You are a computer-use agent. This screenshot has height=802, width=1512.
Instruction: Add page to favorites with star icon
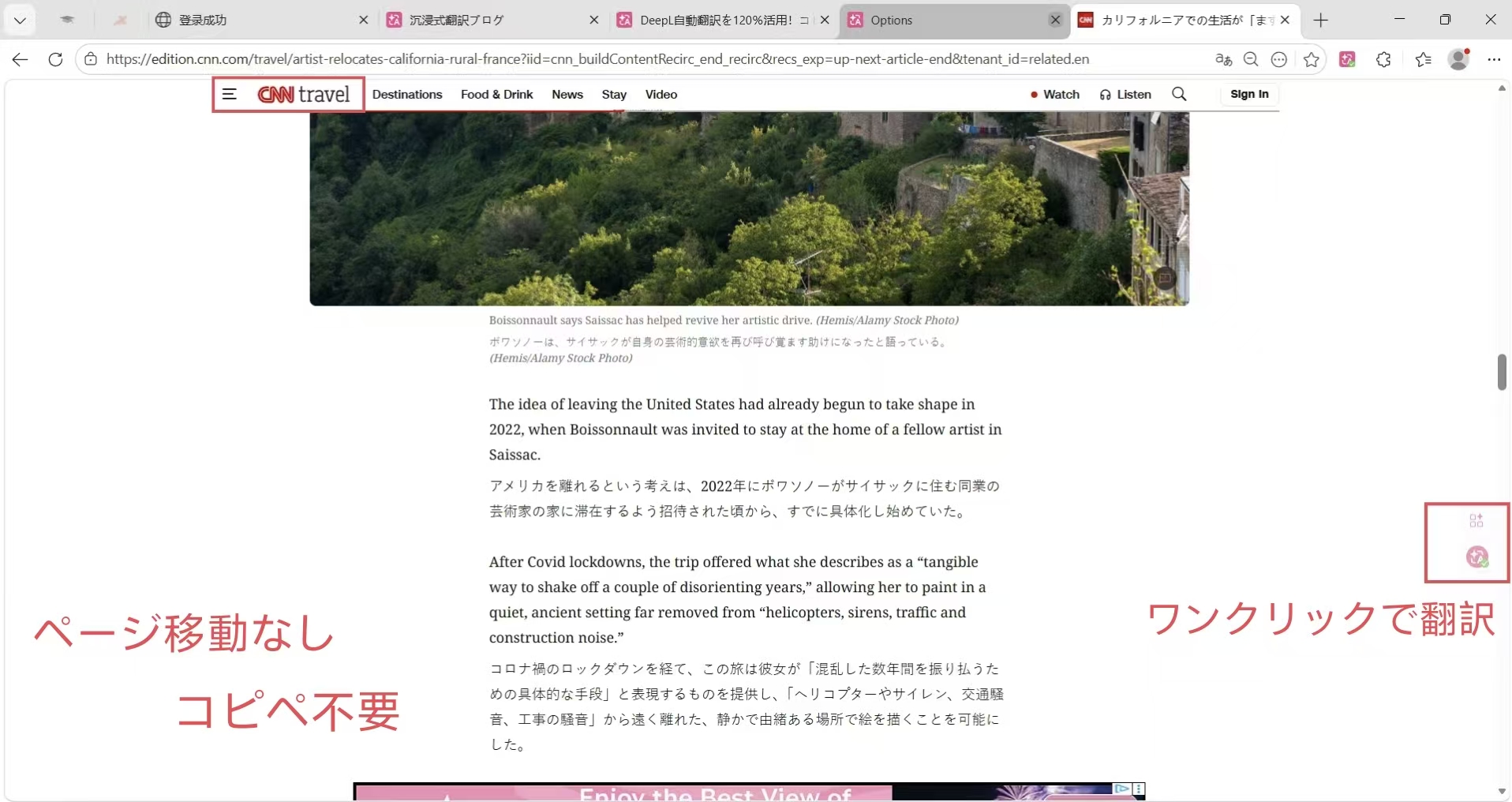(1311, 59)
